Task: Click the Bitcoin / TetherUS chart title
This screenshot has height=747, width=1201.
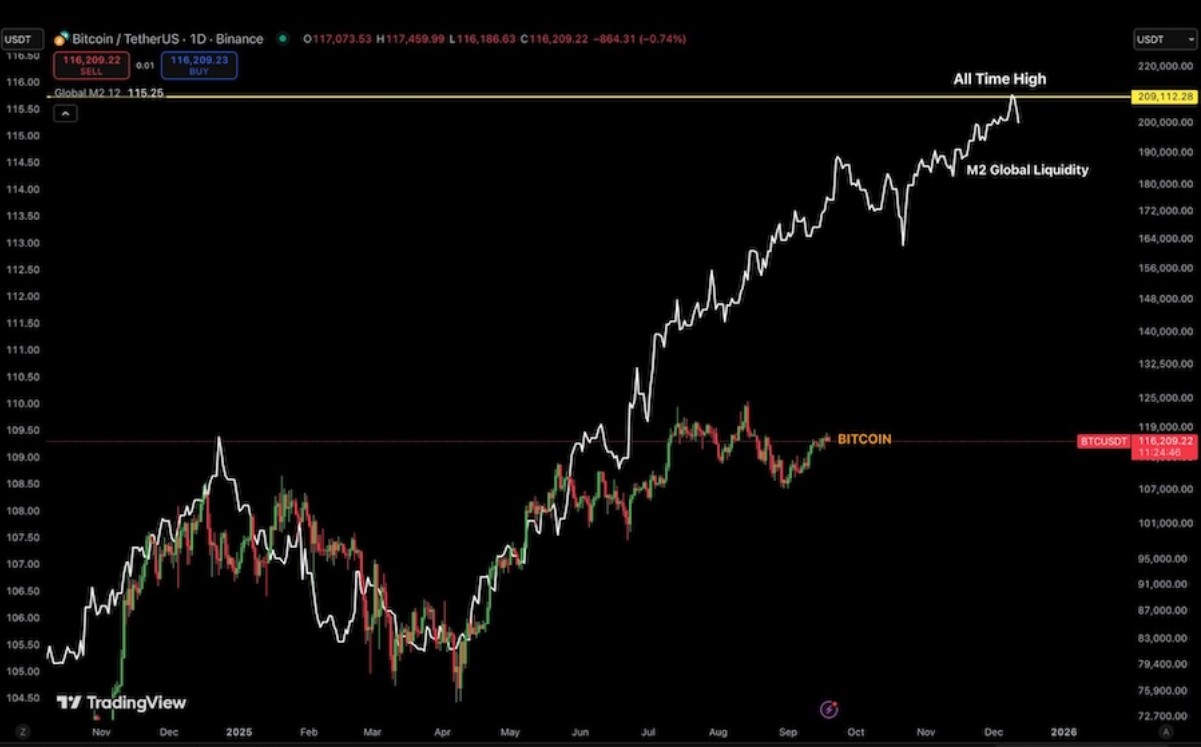Action: 167,39
